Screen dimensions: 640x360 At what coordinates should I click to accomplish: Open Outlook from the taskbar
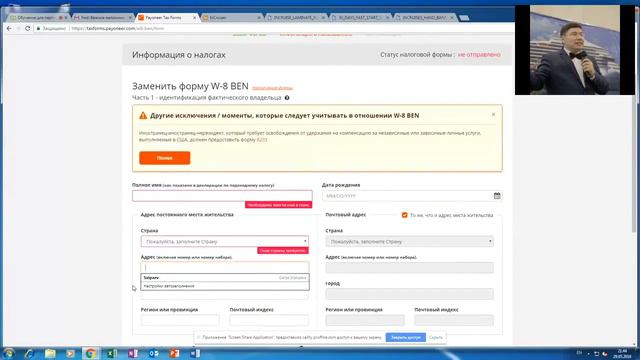[153, 353]
